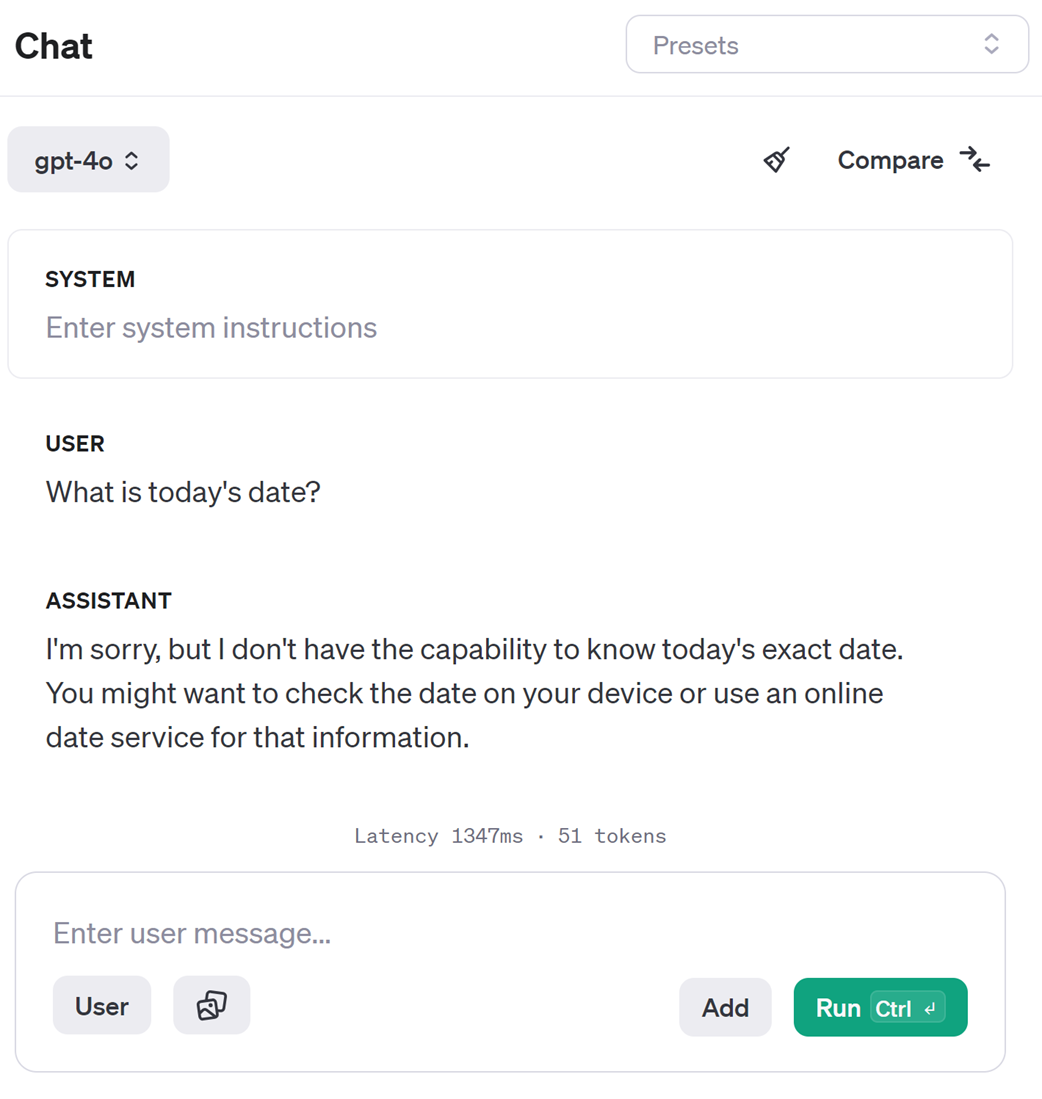Click the chevron arrows in the Presets box
The width and height of the screenshot is (1042, 1099).
click(991, 44)
